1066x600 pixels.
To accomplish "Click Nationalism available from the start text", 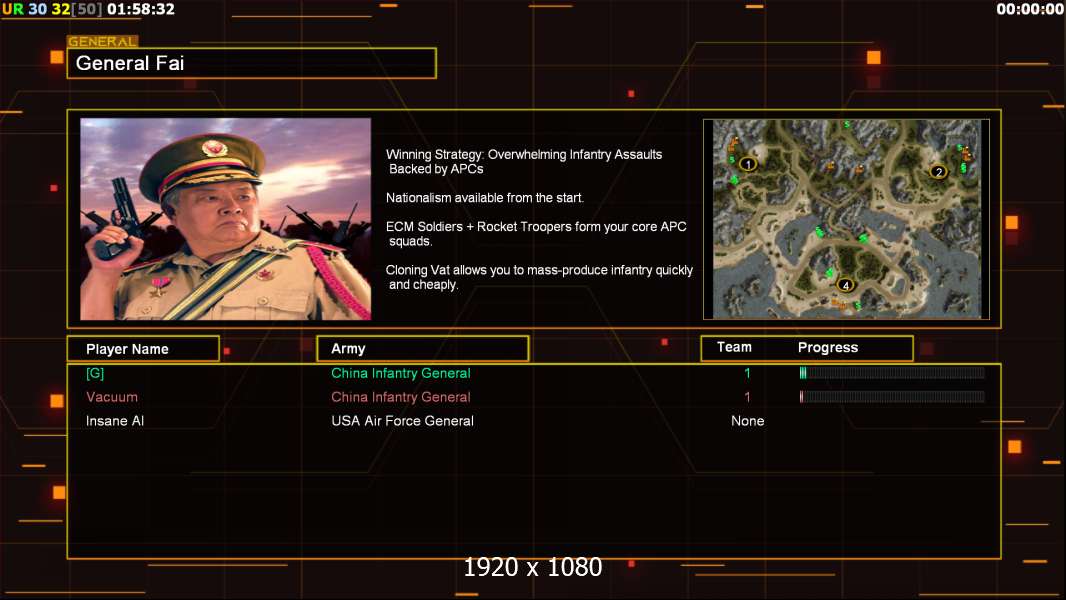I will coord(485,198).
